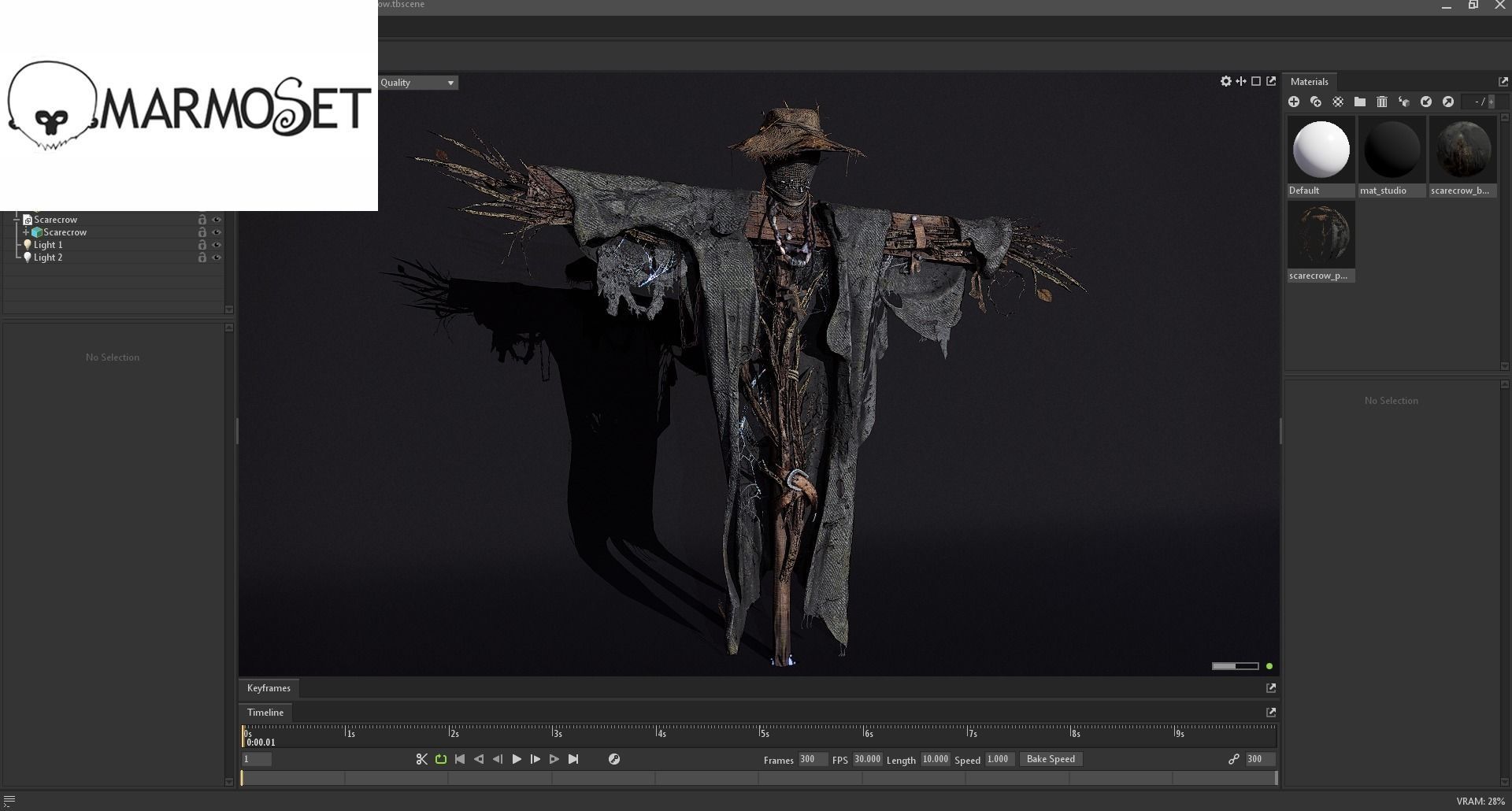This screenshot has height=811, width=1512.
Task: Click the viewport split icon
Action: click(1241, 81)
